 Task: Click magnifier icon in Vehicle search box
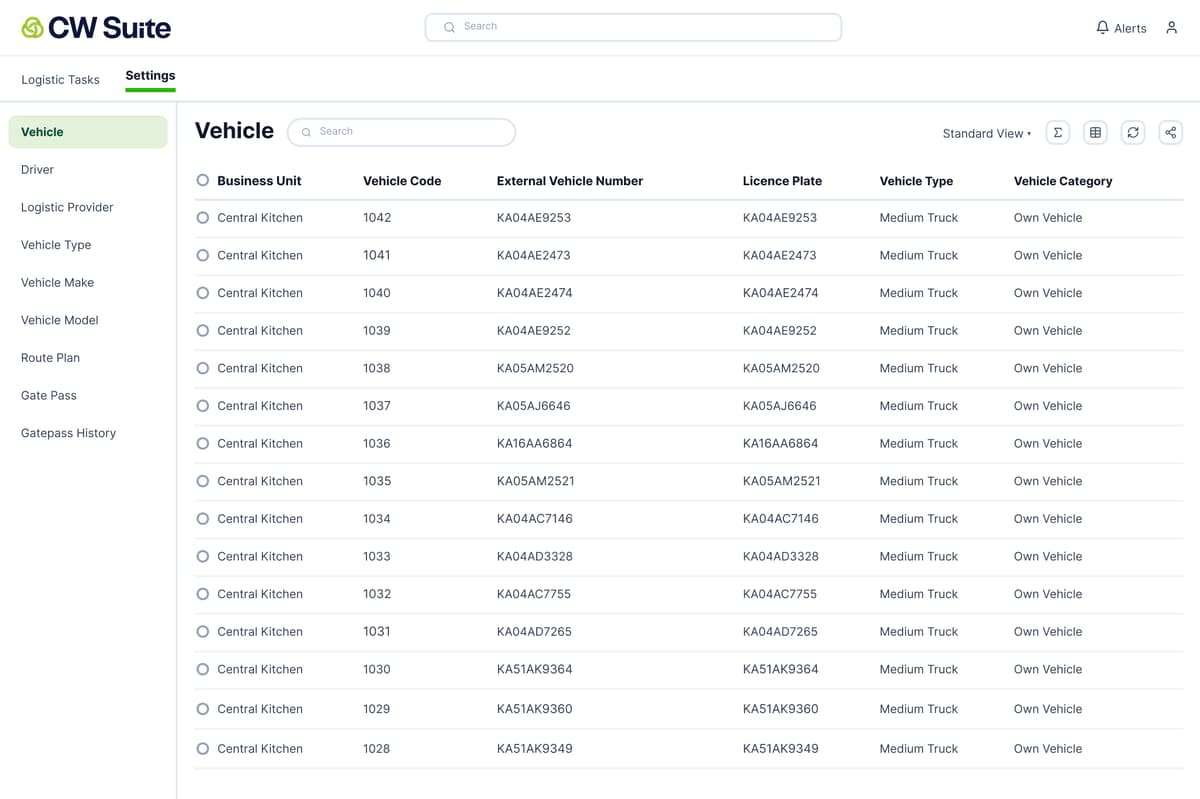pyautogui.click(x=307, y=132)
